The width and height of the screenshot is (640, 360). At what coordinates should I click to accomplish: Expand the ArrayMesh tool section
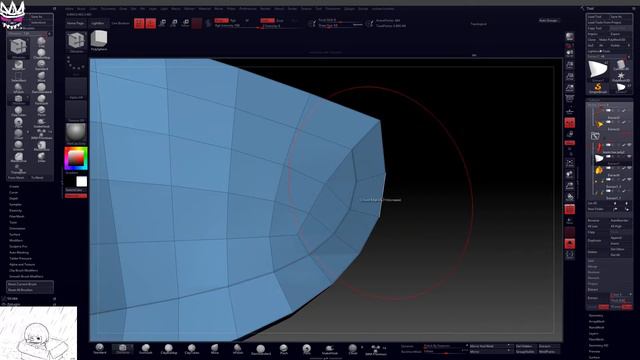click(596, 321)
